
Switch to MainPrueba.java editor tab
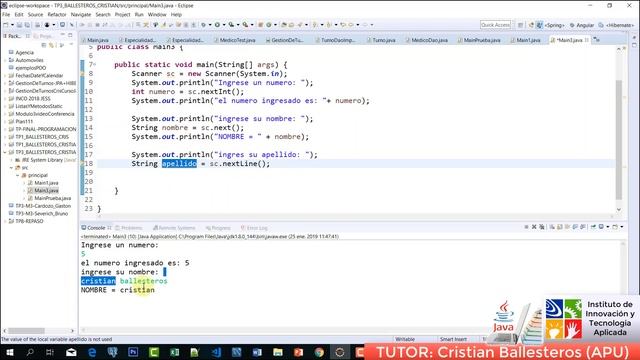click(478, 40)
